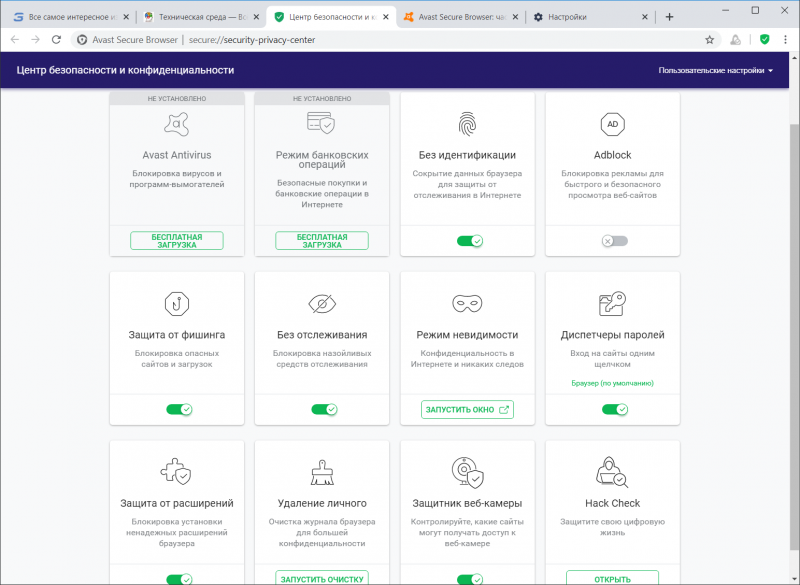Click the crossed-eye anti-tracking icon
This screenshot has width=800, height=585.
tap(322, 304)
